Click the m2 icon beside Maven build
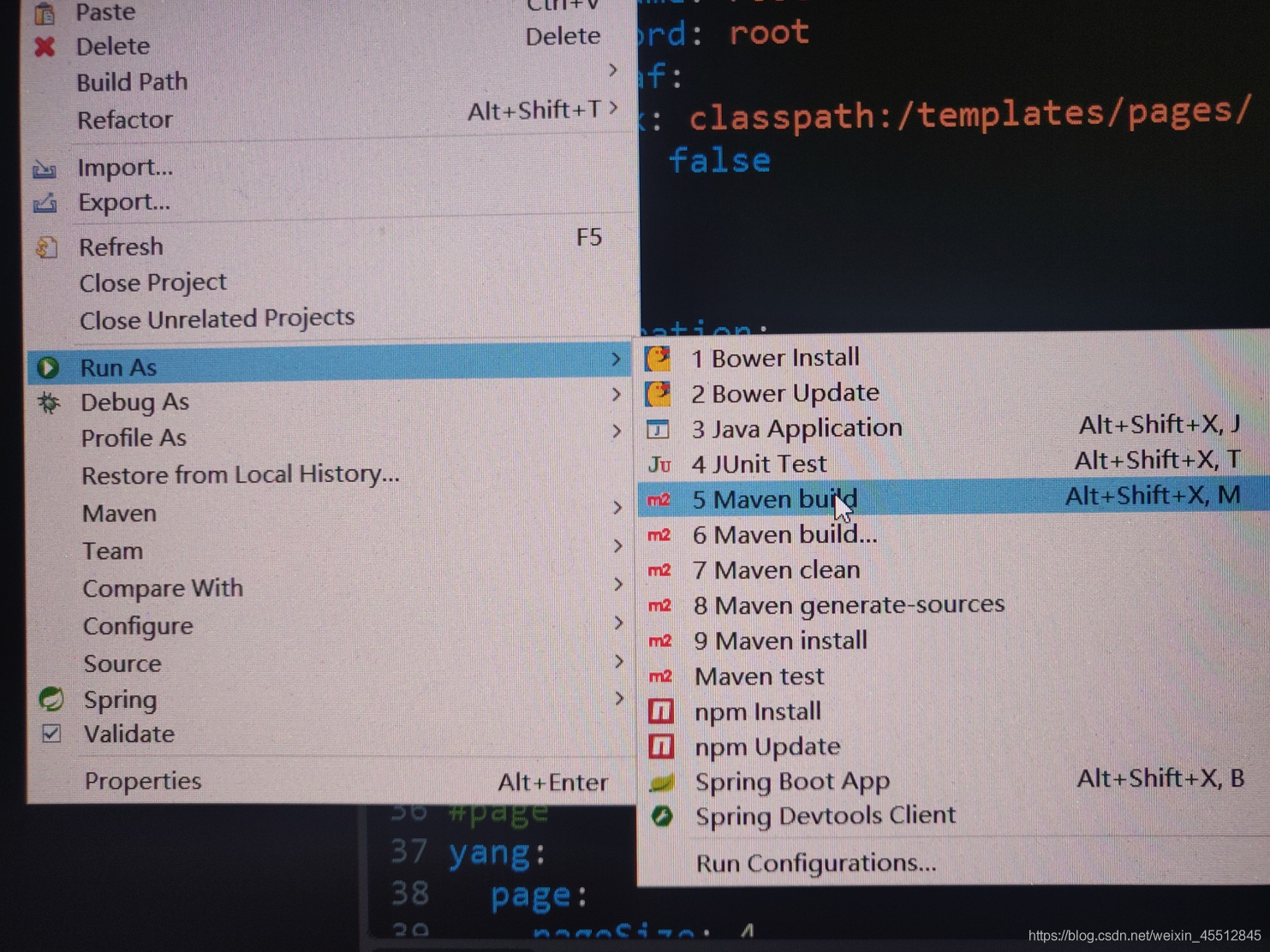This screenshot has height=952, width=1270. point(659,500)
